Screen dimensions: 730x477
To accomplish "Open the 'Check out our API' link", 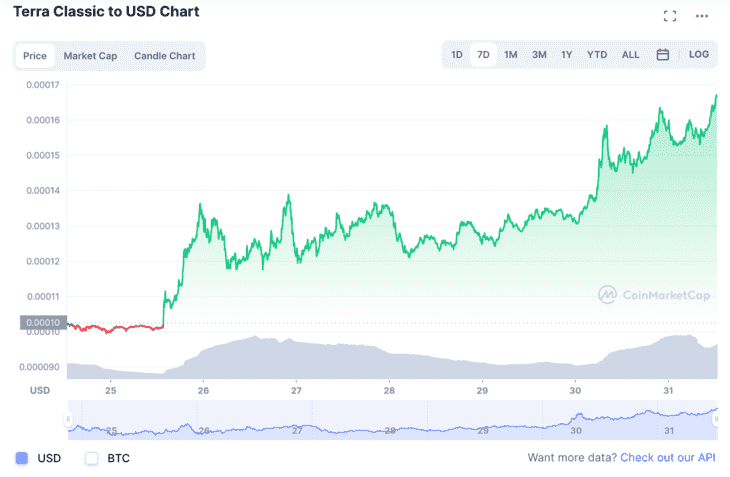I will [668, 457].
